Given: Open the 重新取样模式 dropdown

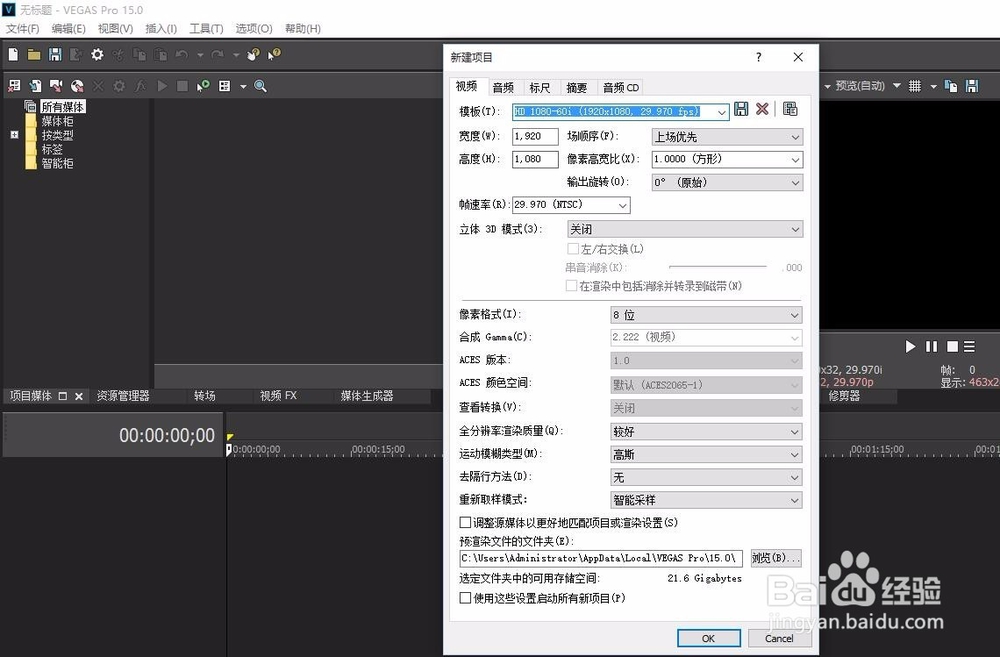Looking at the screenshot, I should [706, 500].
